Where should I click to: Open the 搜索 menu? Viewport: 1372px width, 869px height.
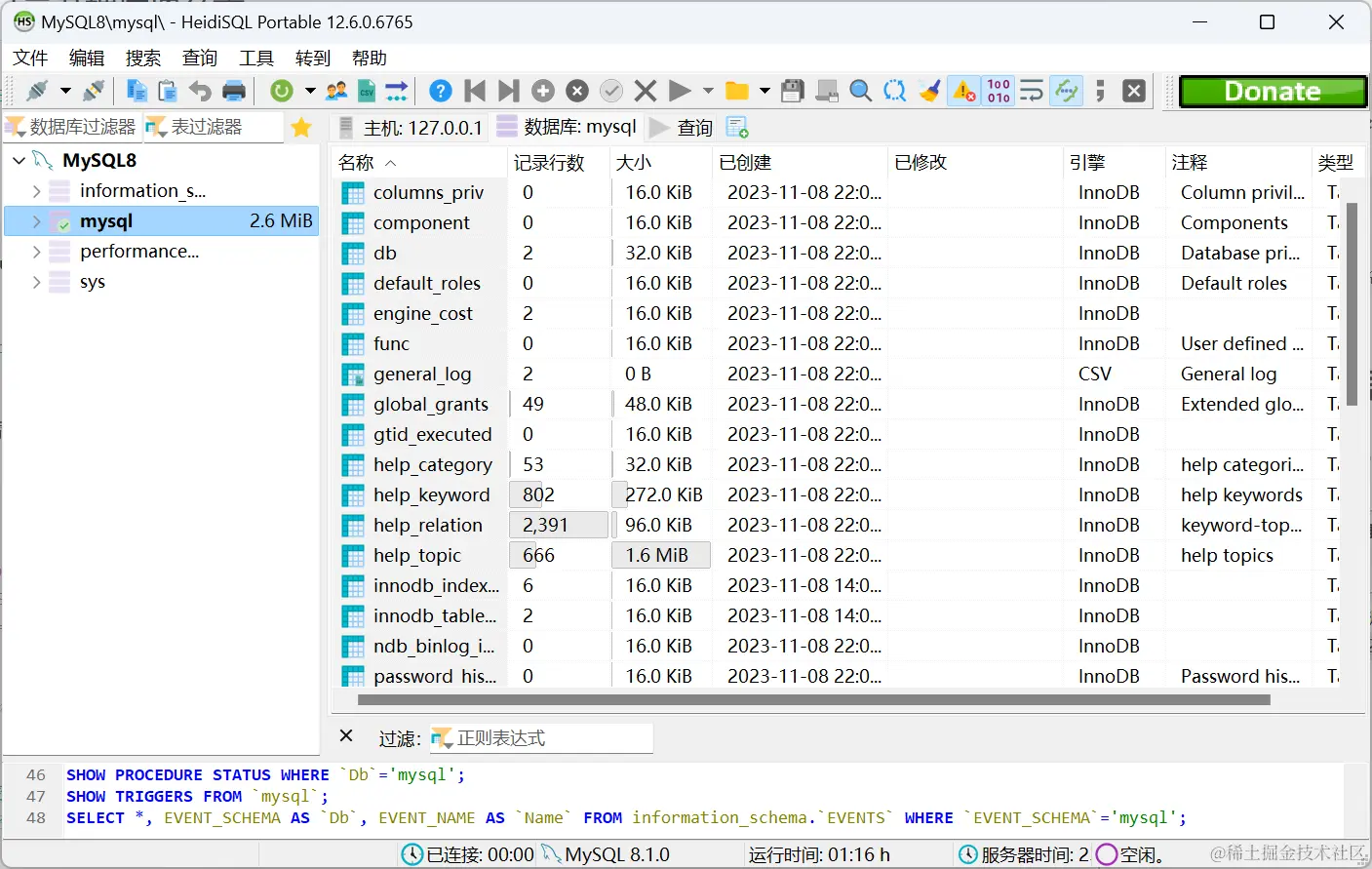pyautogui.click(x=143, y=59)
